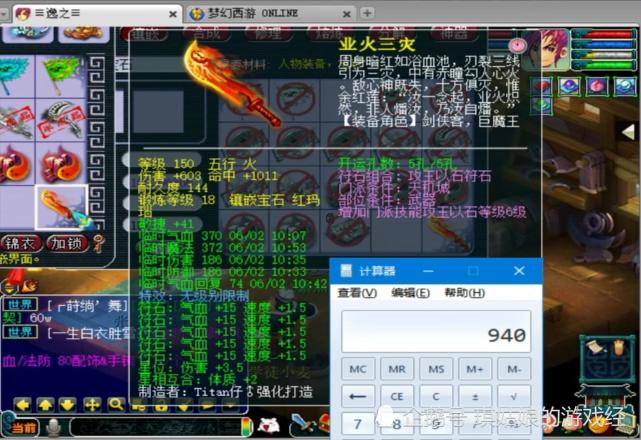Image resolution: width=641 pixels, height=440 pixels.
Task: Open the character portrait panel
Action: pos(548,50)
